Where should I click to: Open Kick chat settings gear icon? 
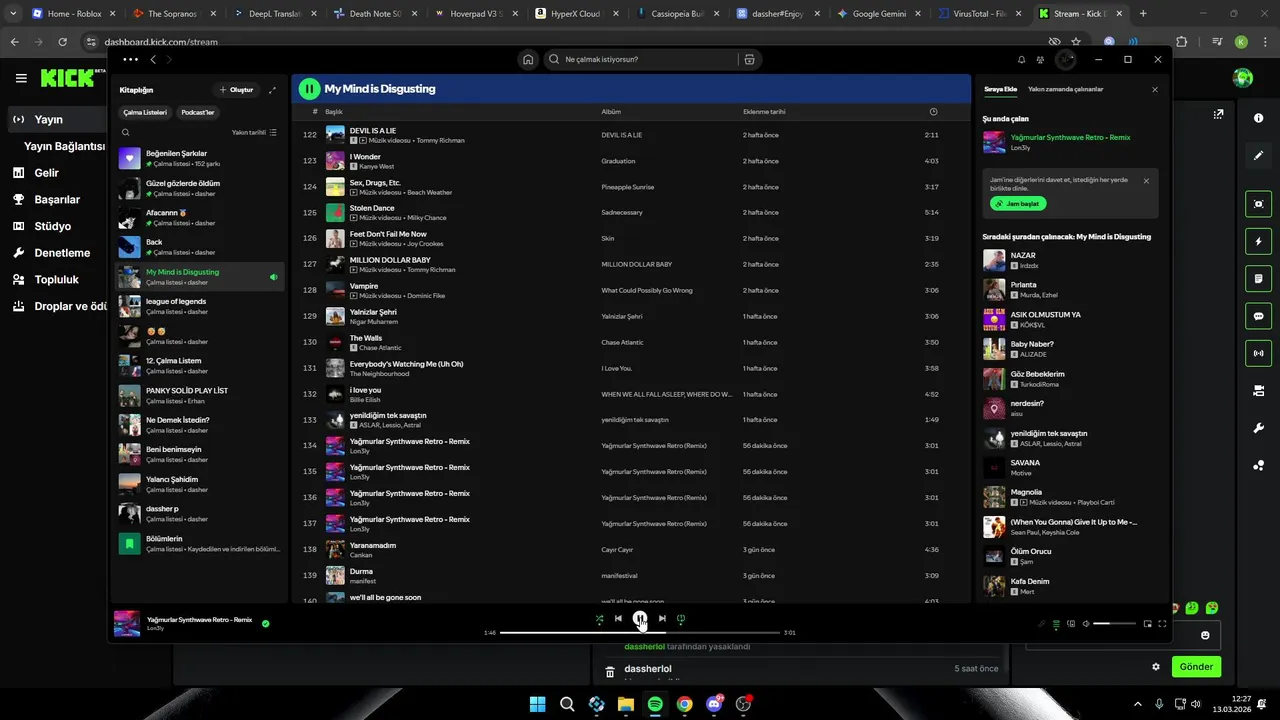(1156, 667)
